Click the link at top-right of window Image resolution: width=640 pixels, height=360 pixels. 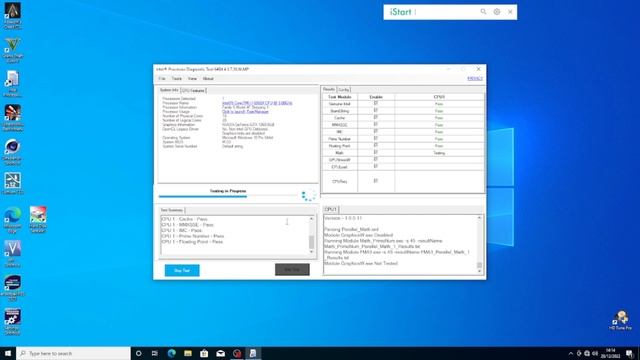tap(475, 78)
